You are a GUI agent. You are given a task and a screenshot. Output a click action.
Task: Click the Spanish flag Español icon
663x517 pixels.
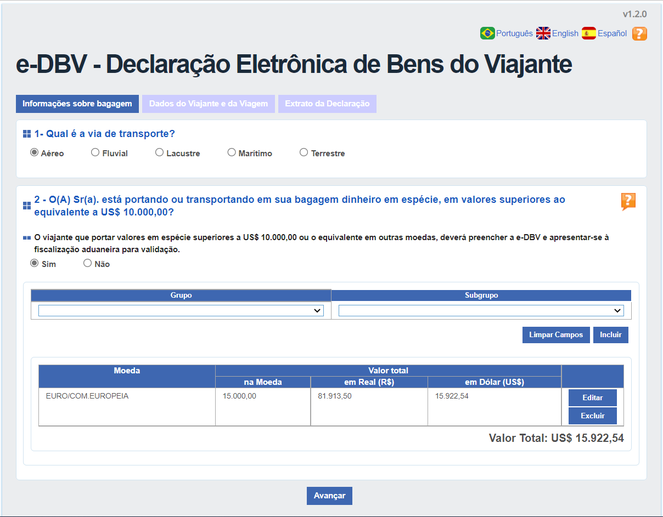tap(589, 33)
